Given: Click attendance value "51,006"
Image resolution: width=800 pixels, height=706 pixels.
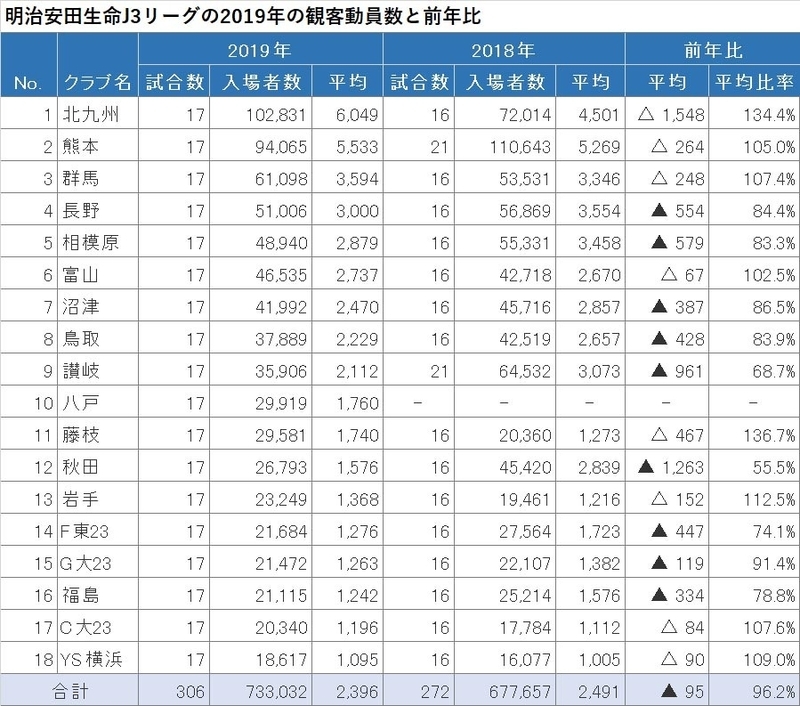Looking at the screenshot, I should pos(281,211).
